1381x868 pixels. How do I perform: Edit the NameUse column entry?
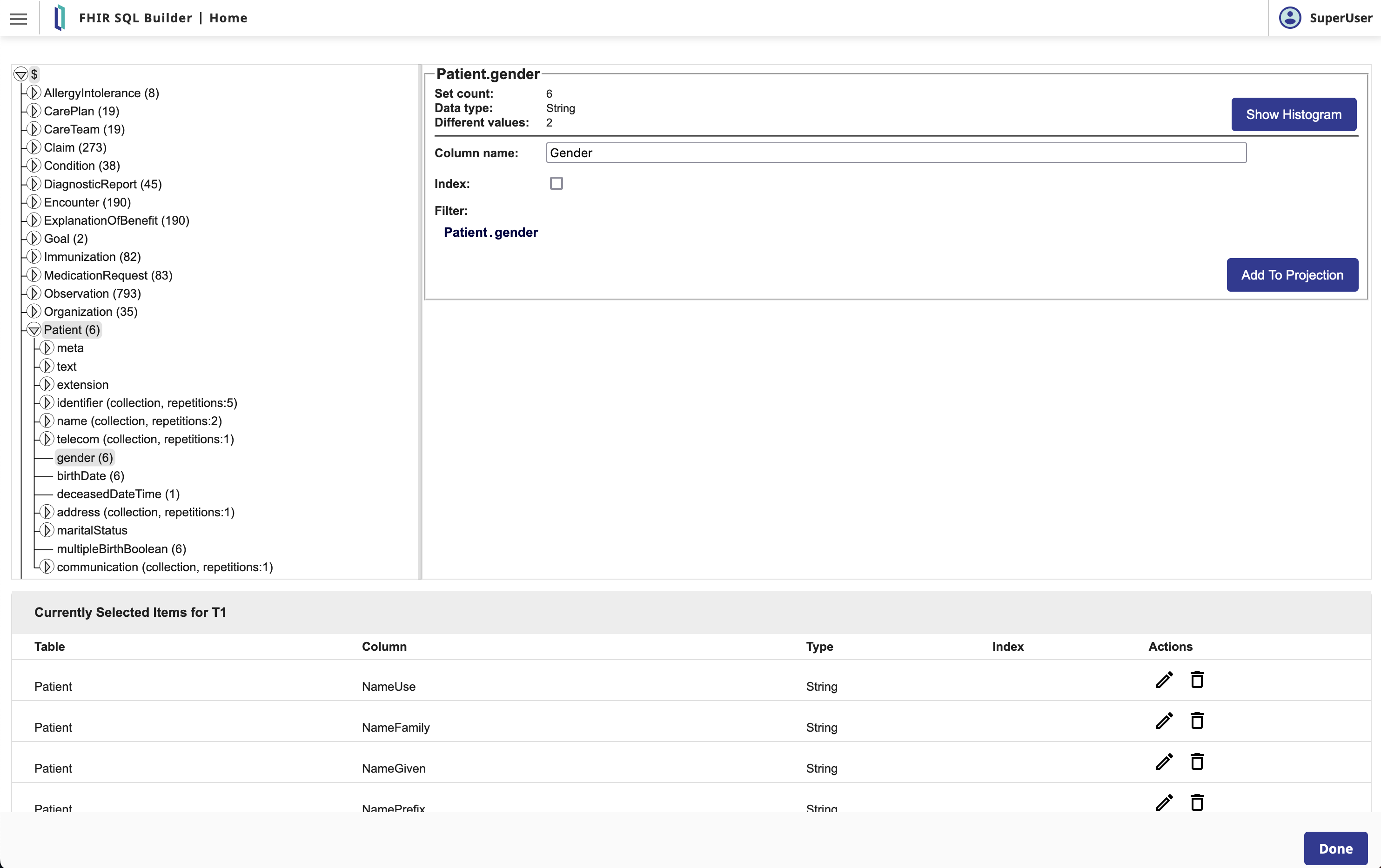point(1164,680)
